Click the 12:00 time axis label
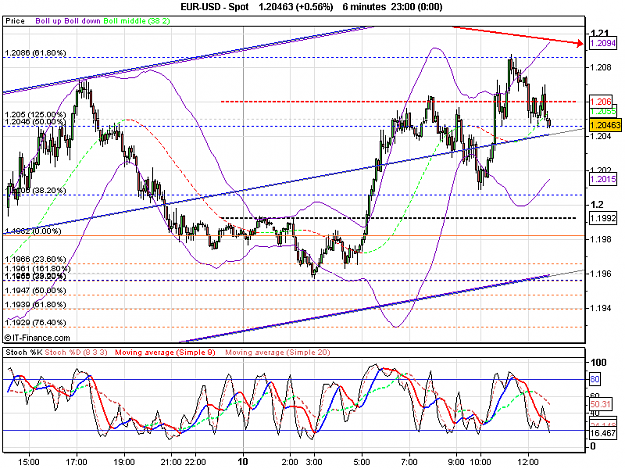 pyautogui.click(x=528, y=462)
